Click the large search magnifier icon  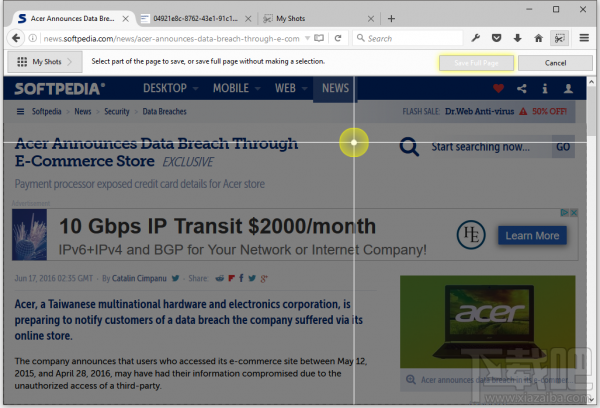(409, 147)
